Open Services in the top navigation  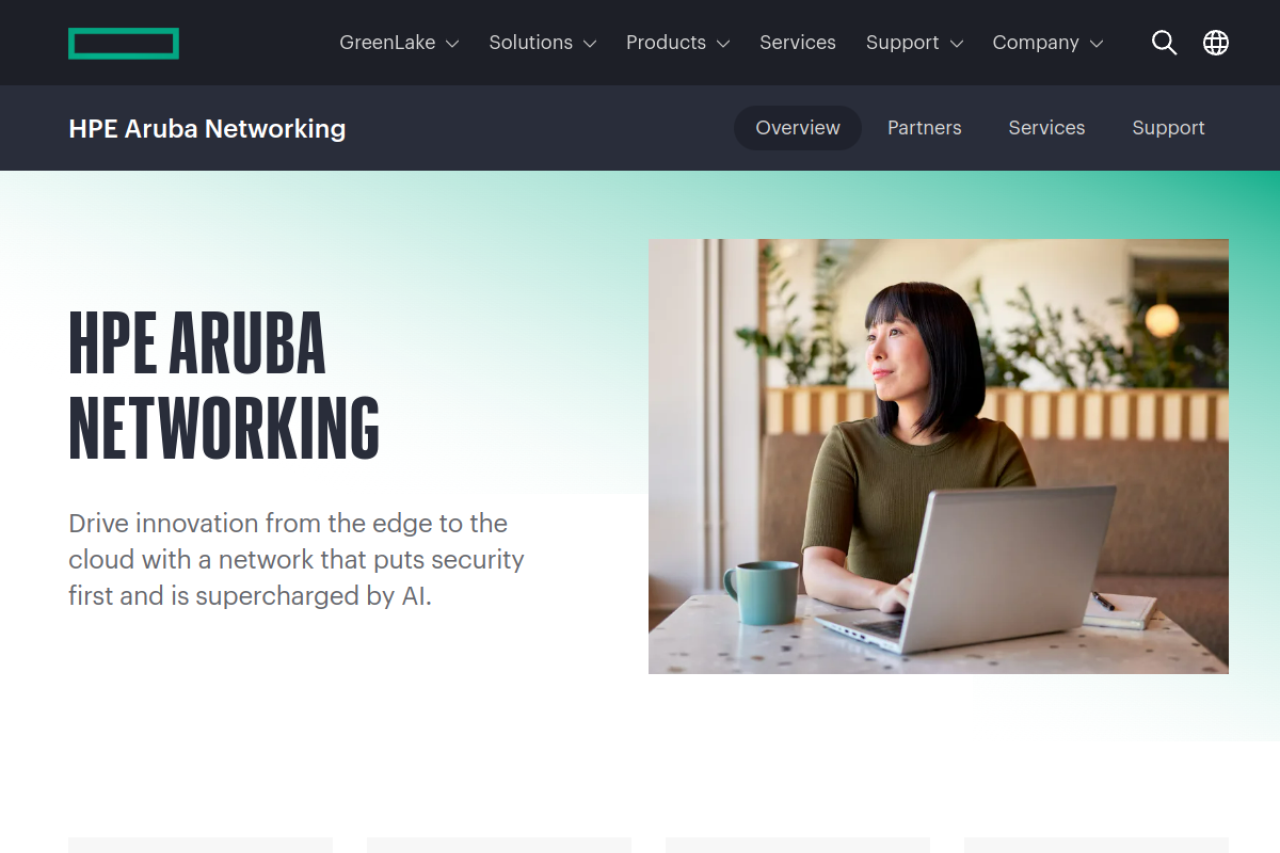click(x=797, y=43)
